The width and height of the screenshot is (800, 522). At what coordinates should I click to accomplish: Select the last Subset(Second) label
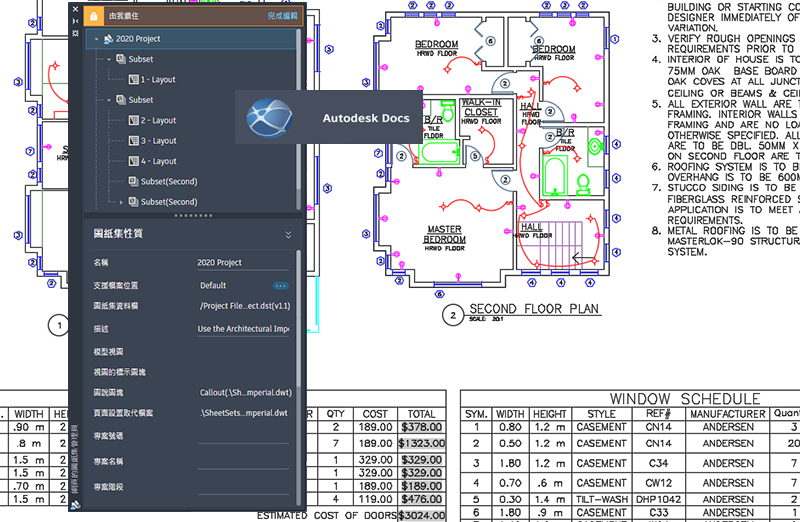(169, 202)
